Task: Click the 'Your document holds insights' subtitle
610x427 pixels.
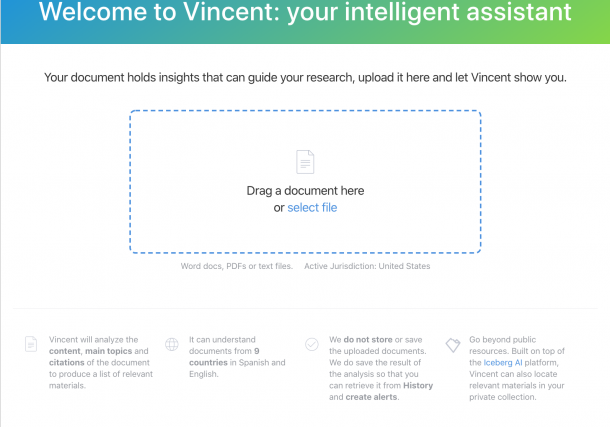Action: (x=305, y=76)
